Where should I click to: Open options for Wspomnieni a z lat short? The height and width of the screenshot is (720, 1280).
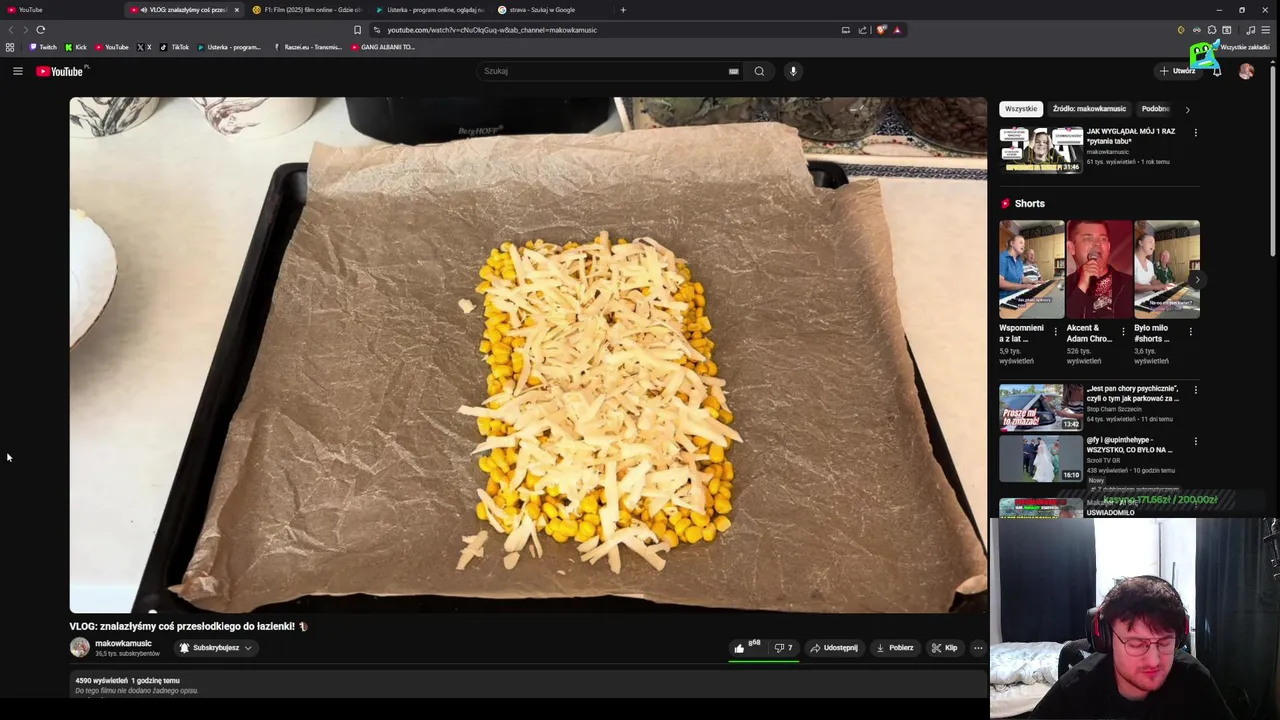[x=1055, y=331]
